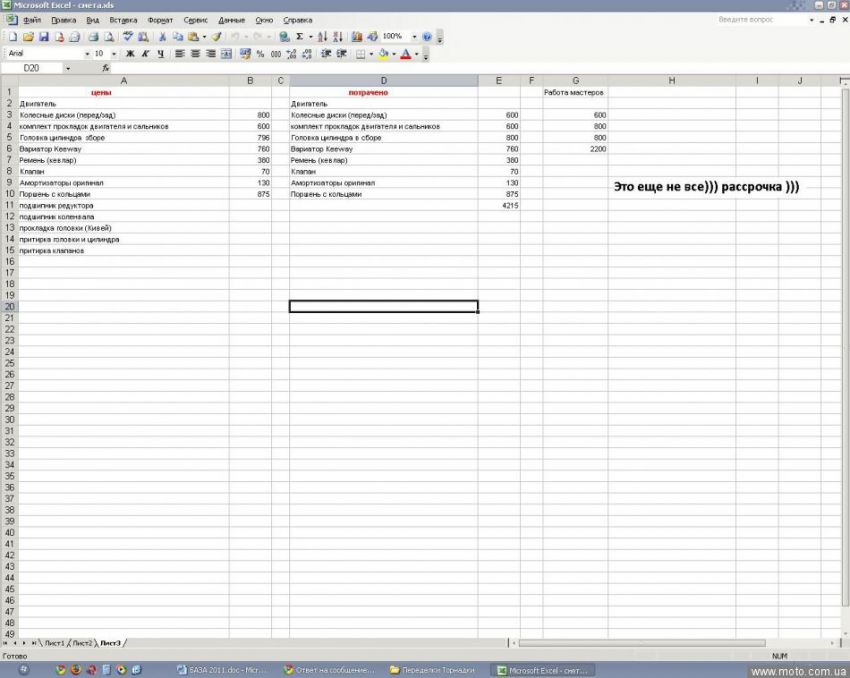The height and width of the screenshot is (678, 850).
Task: Select the Format Painter brush icon
Action: (x=215, y=37)
